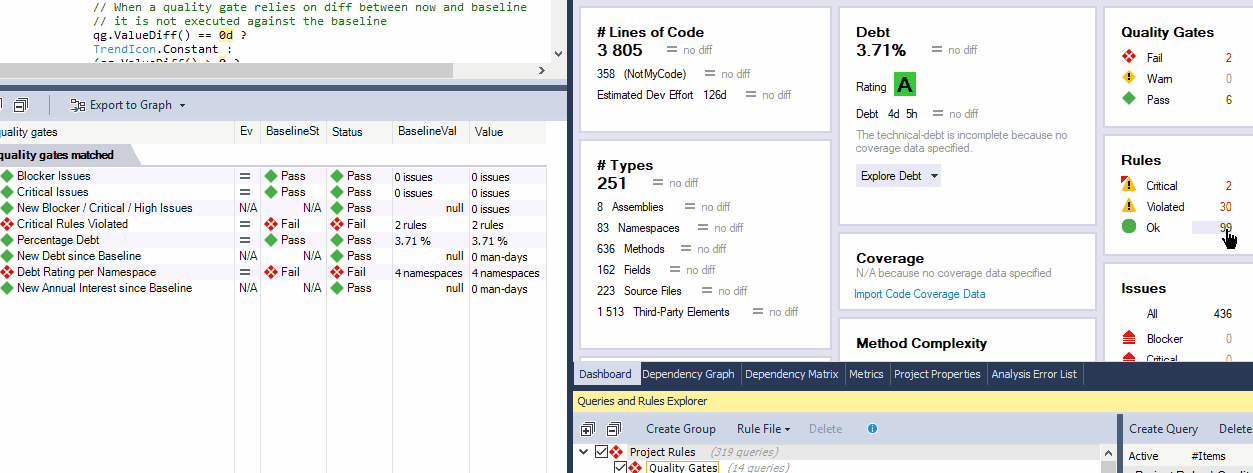This screenshot has height=473, width=1253.
Task: Select the New Annual Interest since Baseline row
Action: click(x=273, y=288)
